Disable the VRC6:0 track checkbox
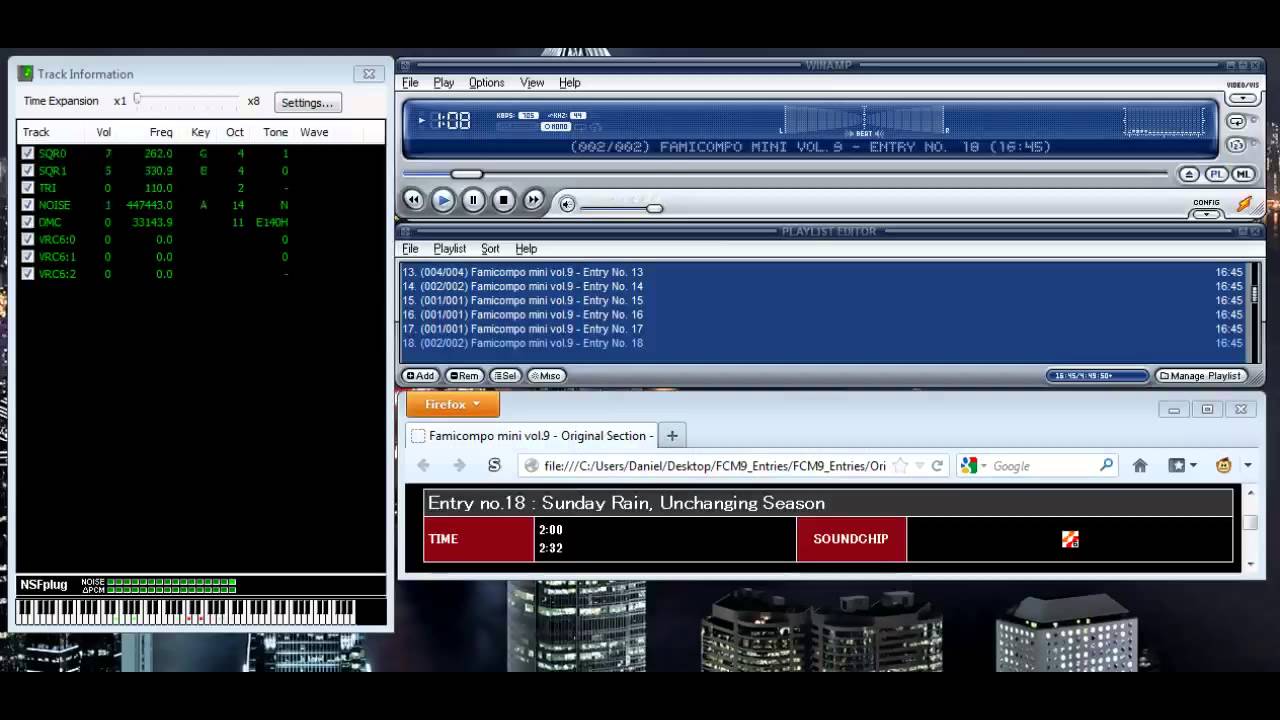This screenshot has width=1280, height=720. [x=28, y=240]
